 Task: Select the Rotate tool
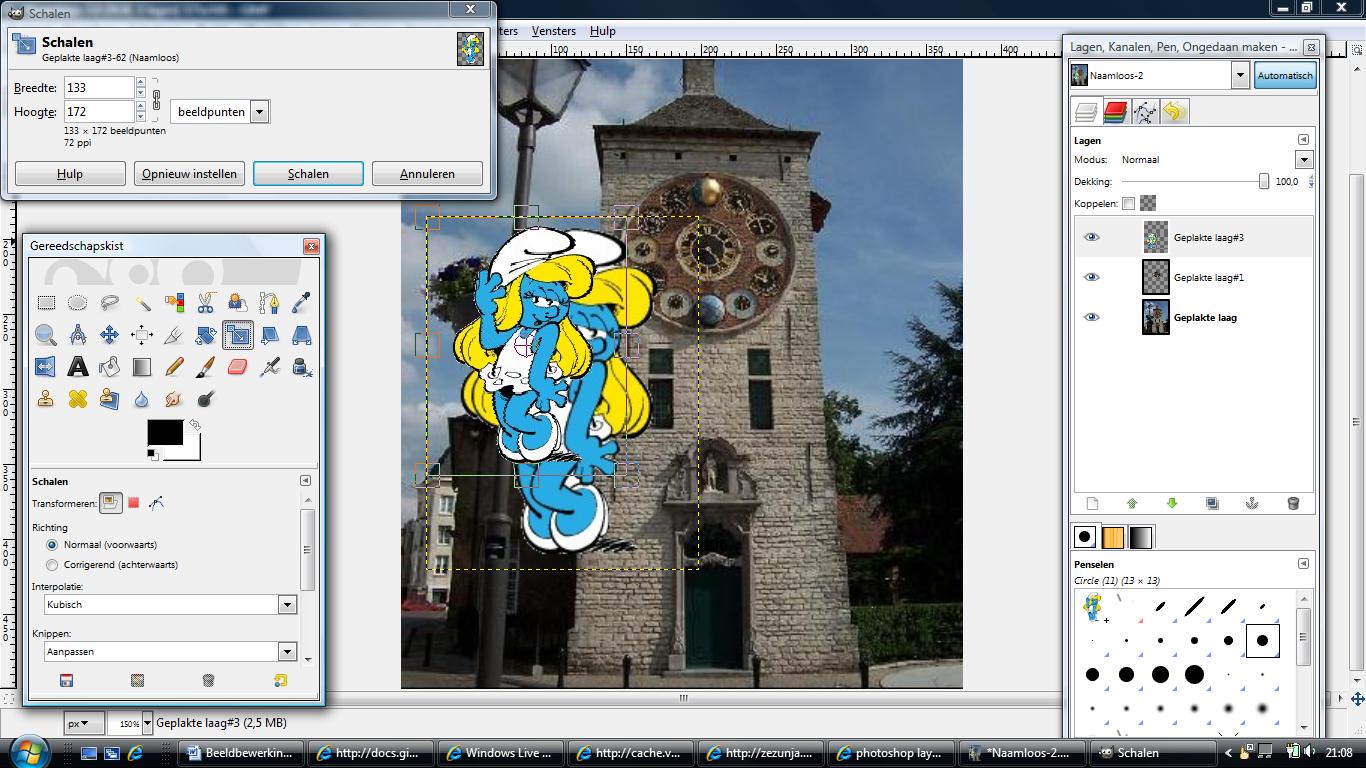206,335
